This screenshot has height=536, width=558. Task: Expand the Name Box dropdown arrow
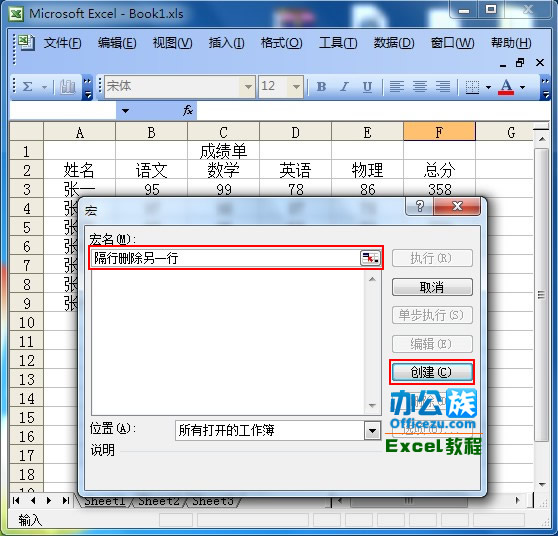(x=125, y=111)
